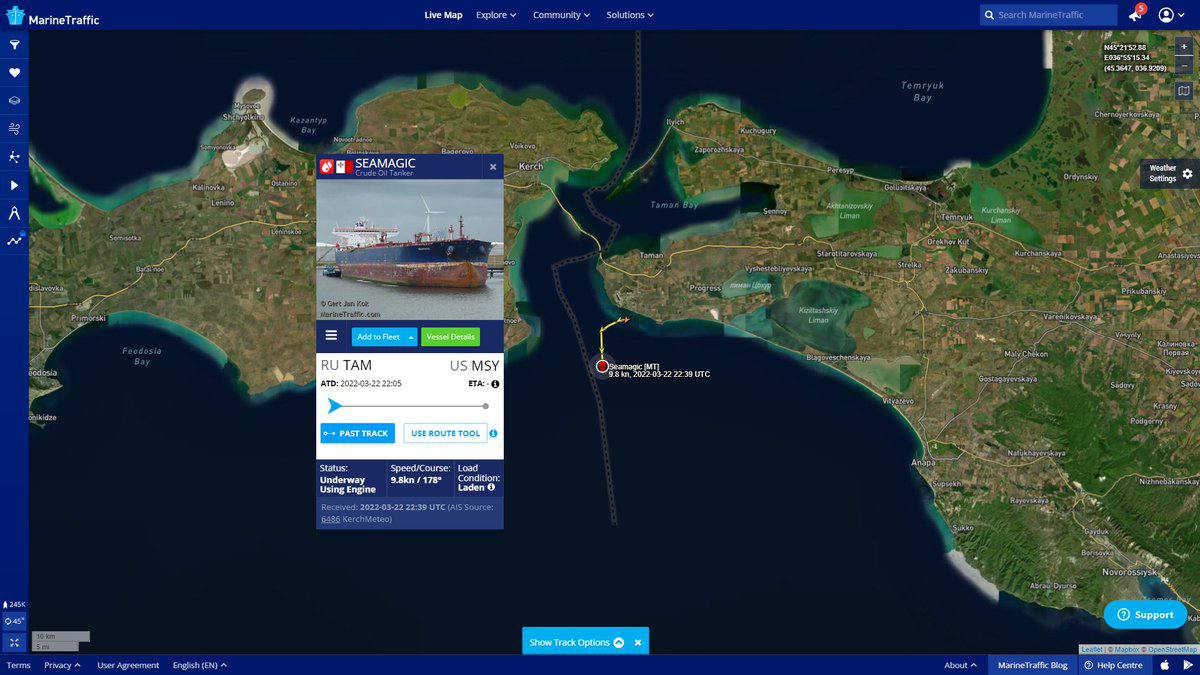Open the density maps nodes icon

14,157
